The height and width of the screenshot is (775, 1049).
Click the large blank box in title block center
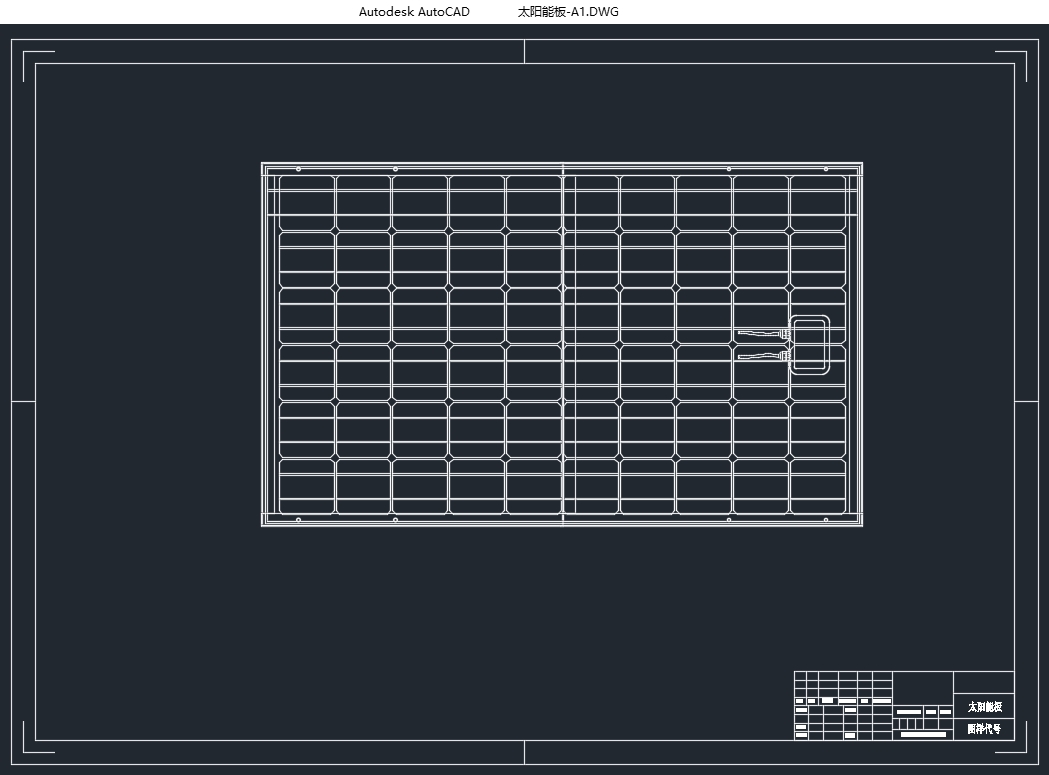(x=922, y=688)
